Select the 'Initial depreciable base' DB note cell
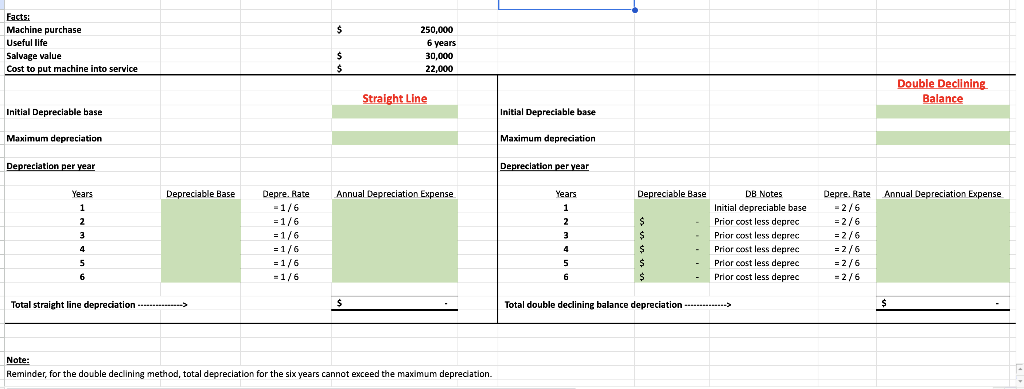Screen dimensions: 1024x389 tap(760, 208)
